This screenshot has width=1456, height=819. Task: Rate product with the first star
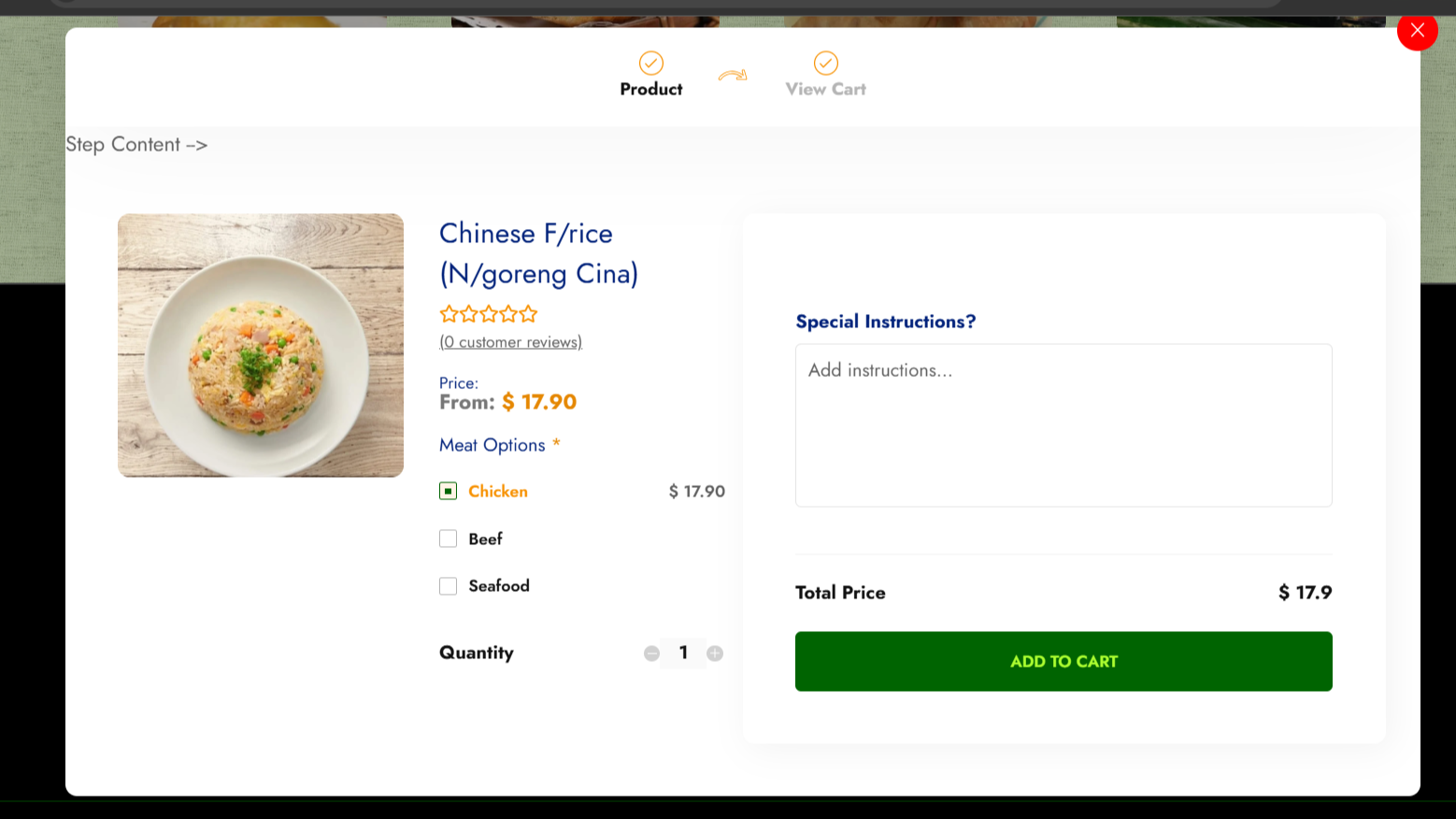(450, 313)
